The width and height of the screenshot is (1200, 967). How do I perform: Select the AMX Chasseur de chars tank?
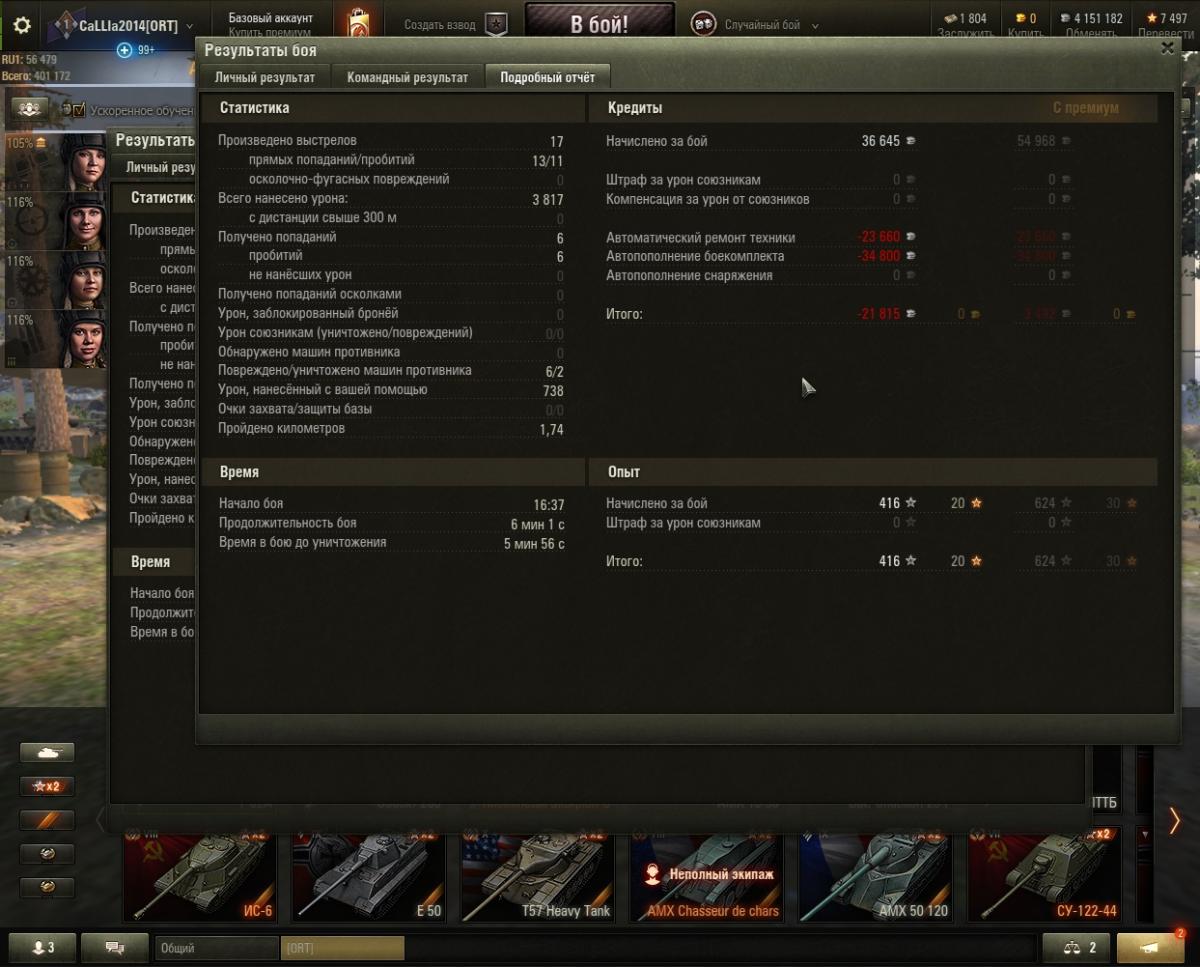706,874
